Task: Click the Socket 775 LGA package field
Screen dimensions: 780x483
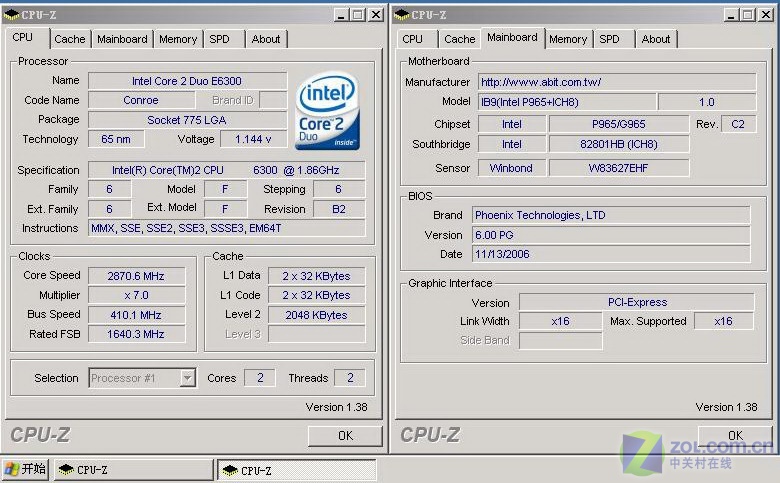Action: point(187,120)
